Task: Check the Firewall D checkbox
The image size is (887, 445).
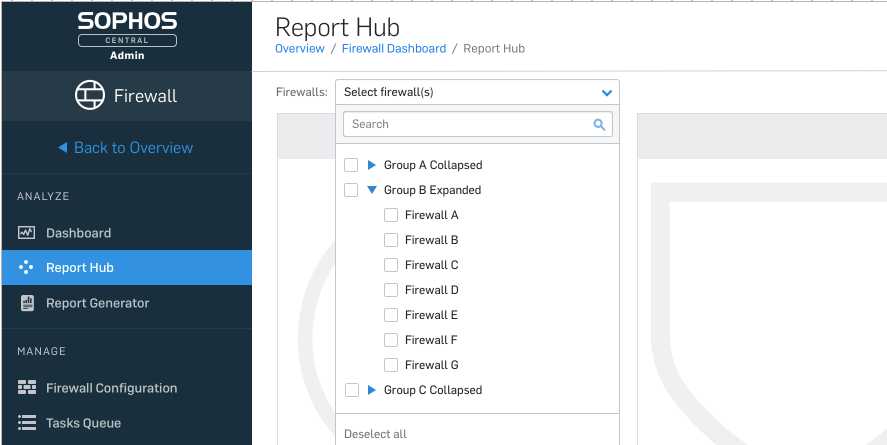Action: (x=391, y=290)
